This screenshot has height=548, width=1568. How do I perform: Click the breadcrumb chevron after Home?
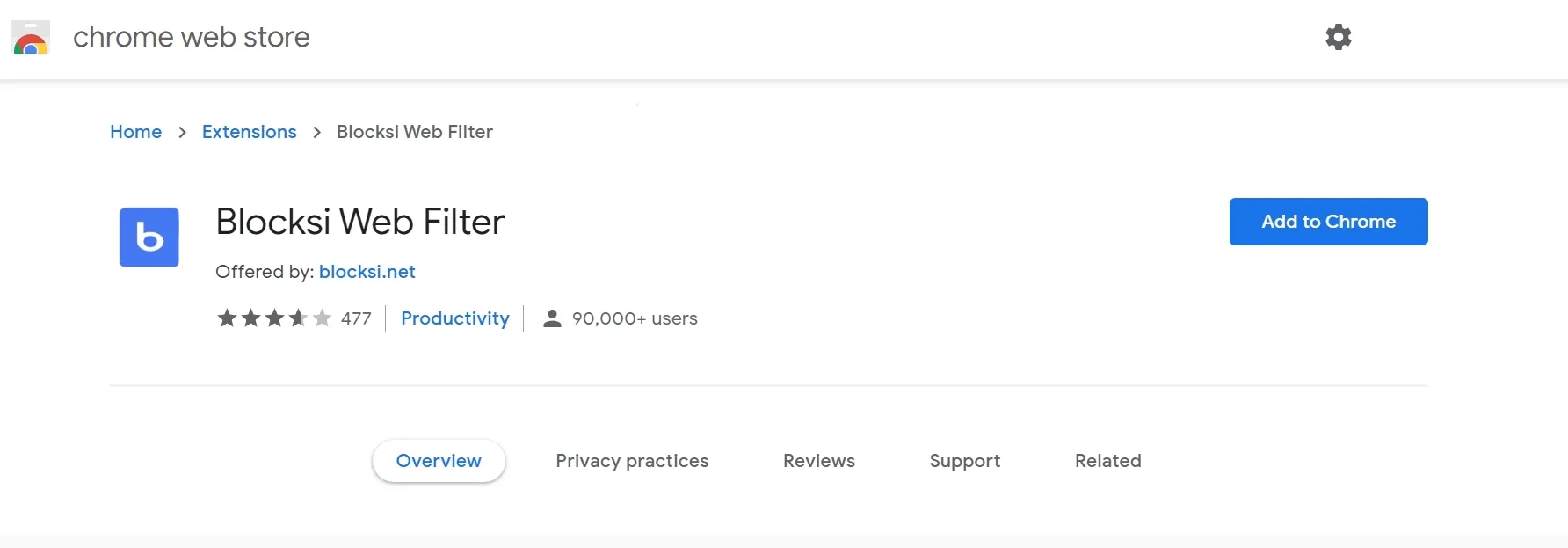point(182,133)
